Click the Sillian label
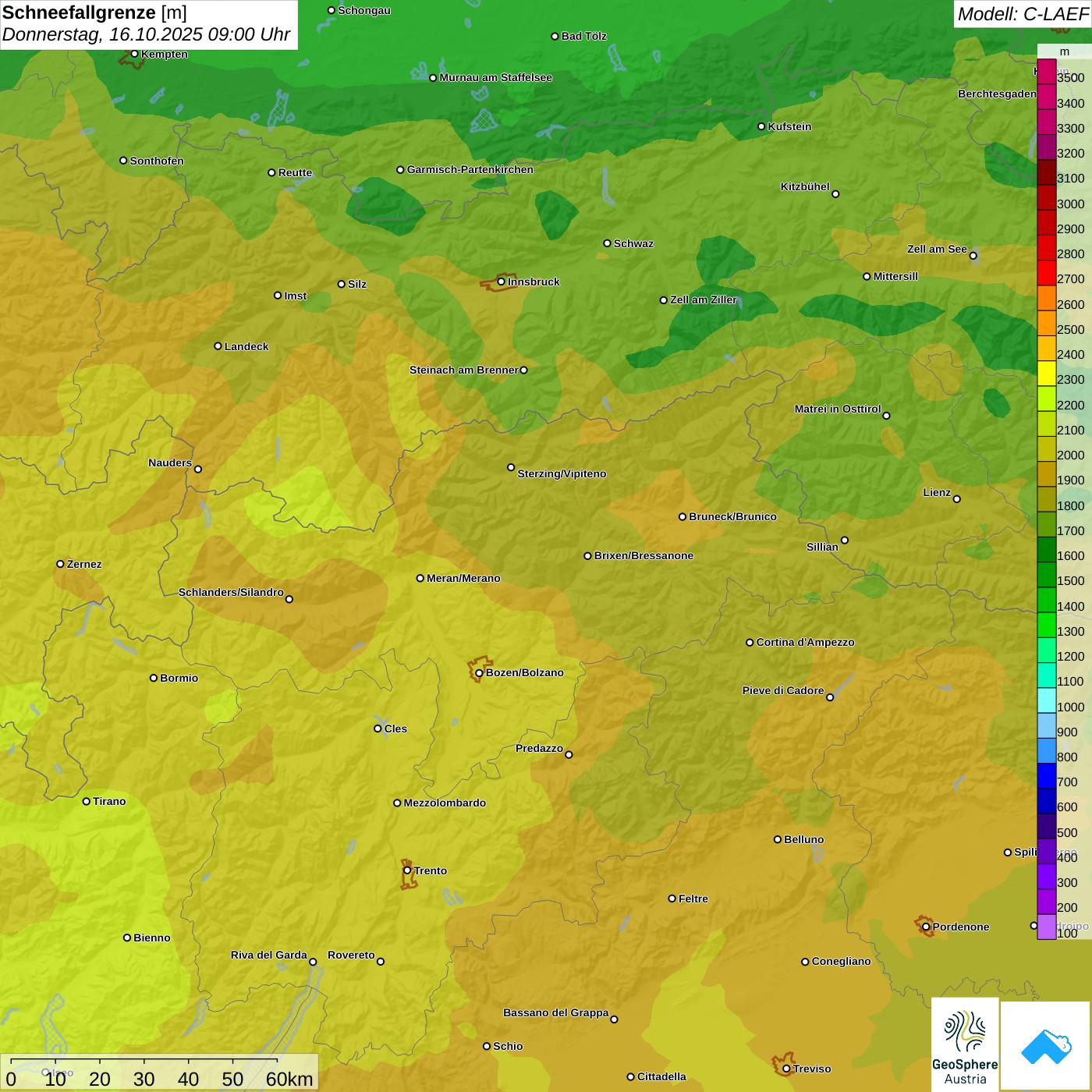 [x=822, y=547]
